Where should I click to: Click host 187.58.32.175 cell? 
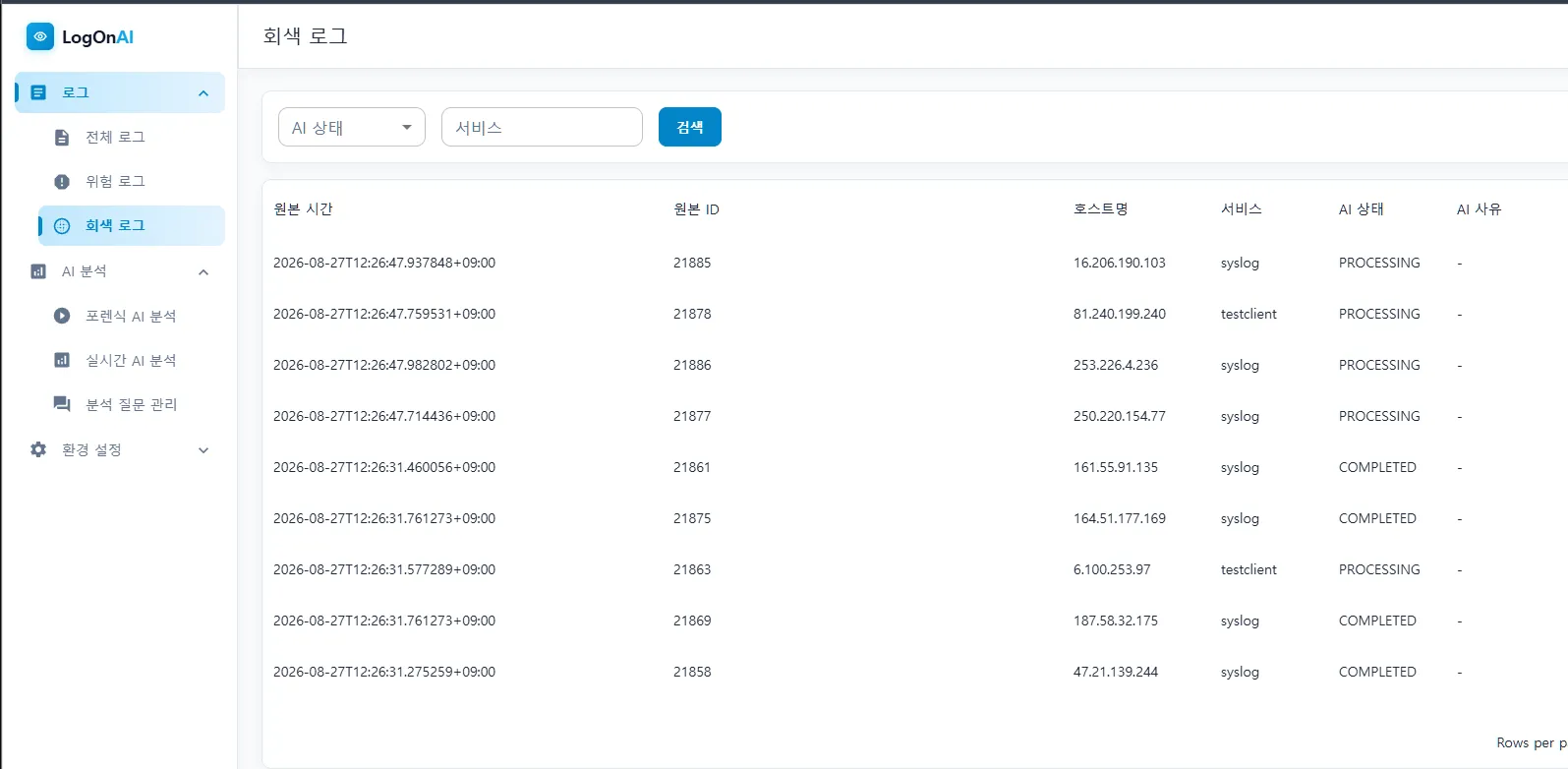pos(1116,621)
